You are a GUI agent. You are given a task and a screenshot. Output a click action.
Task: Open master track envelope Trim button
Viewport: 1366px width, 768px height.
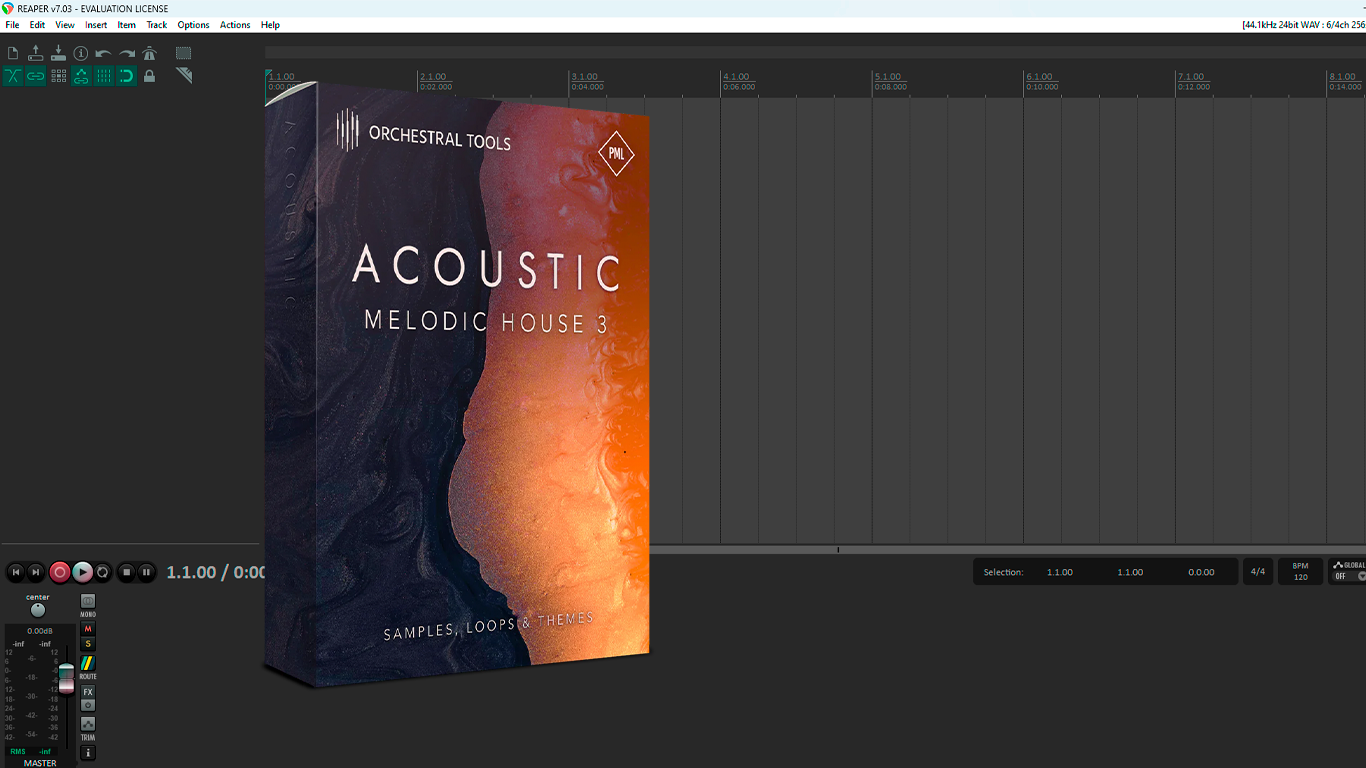coord(88,724)
